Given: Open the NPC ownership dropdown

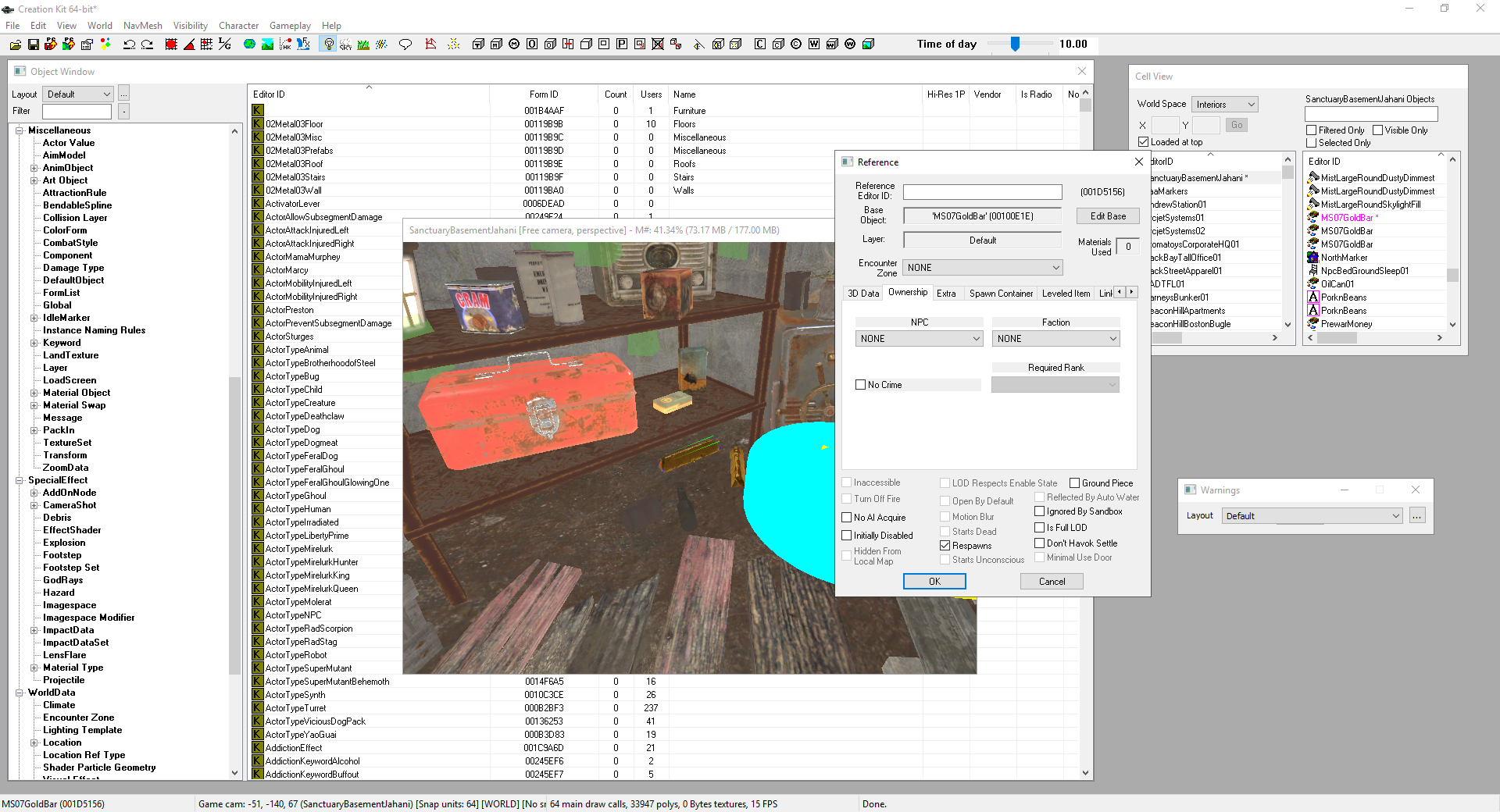Looking at the screenshot, I should click(919, 339).
